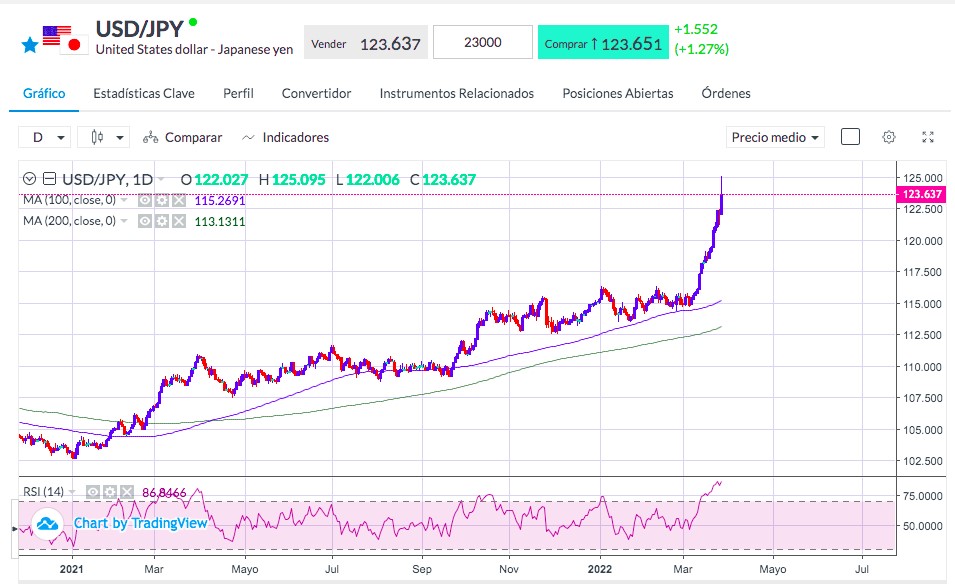This screenshot has height=584, width=955.
Task: Click the USD/JPY flags icon
Action: pos(65,39)
